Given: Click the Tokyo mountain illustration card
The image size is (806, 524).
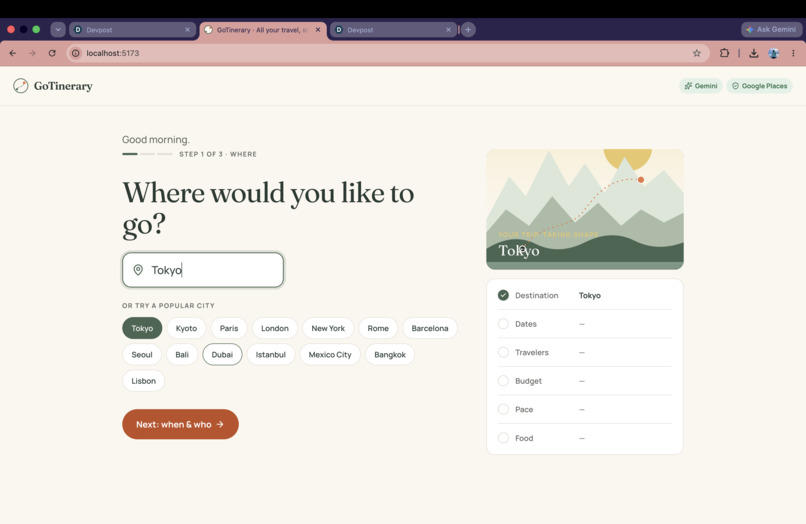Looking at the screenshot, I should [x=585, y=209].
